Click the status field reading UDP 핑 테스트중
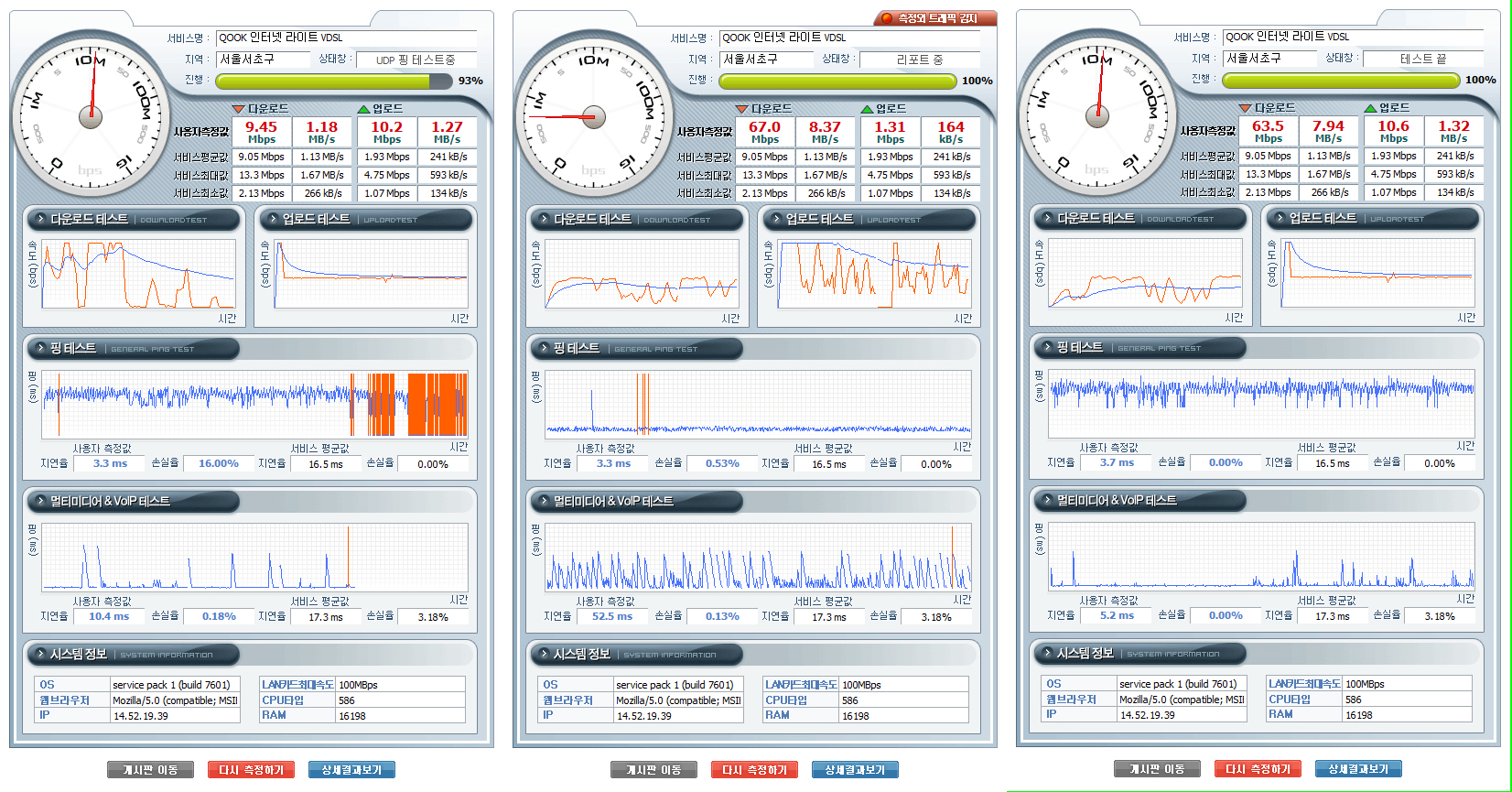The height and width of the screenshot is (792, 1512). tap(416, 60)
